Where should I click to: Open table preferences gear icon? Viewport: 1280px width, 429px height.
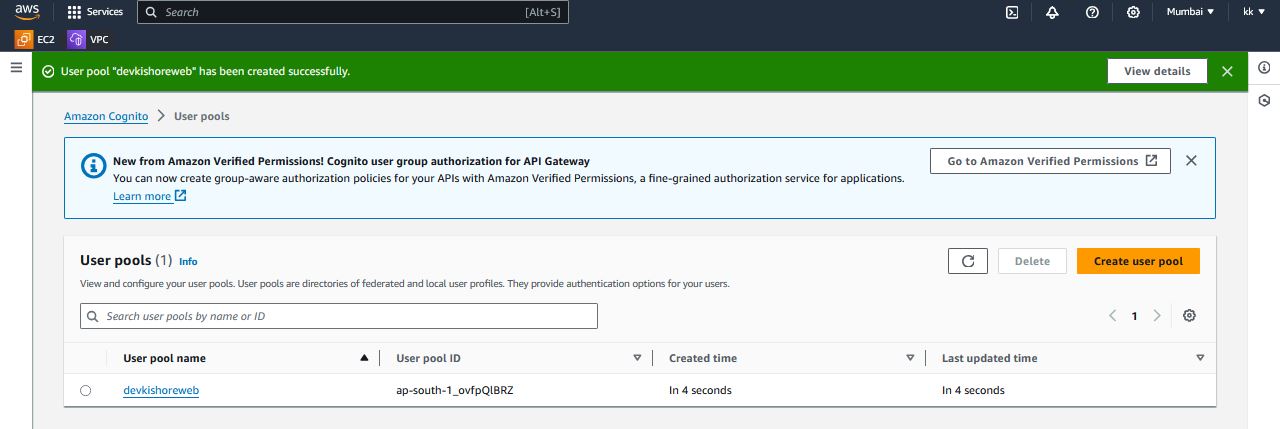click(x=1189, y=316)
